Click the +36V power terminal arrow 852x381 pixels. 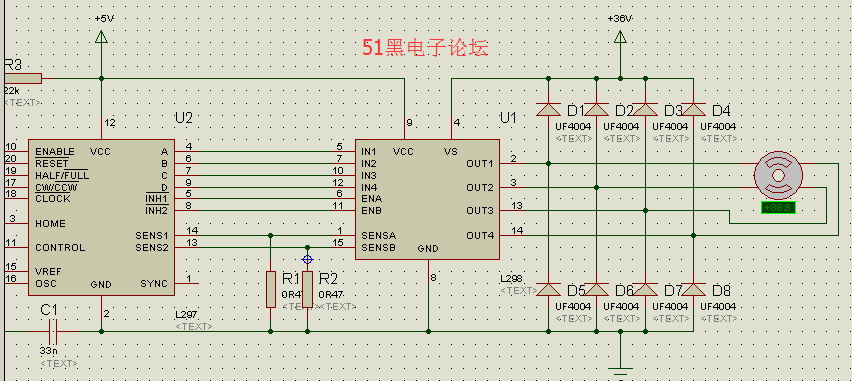pyautogui.click(x=620, y=36)
